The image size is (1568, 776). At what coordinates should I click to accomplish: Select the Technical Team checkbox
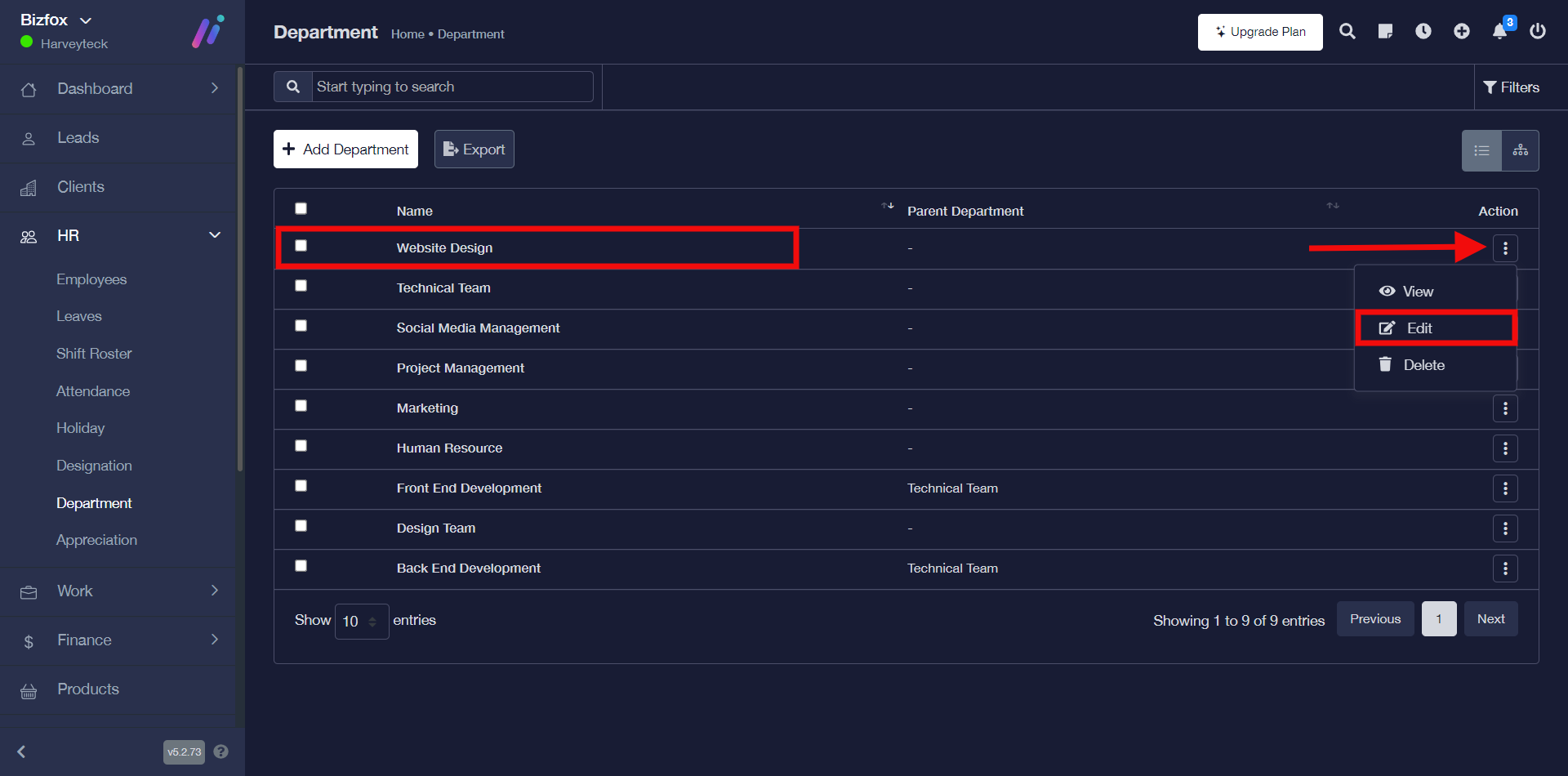click(301, 286)
